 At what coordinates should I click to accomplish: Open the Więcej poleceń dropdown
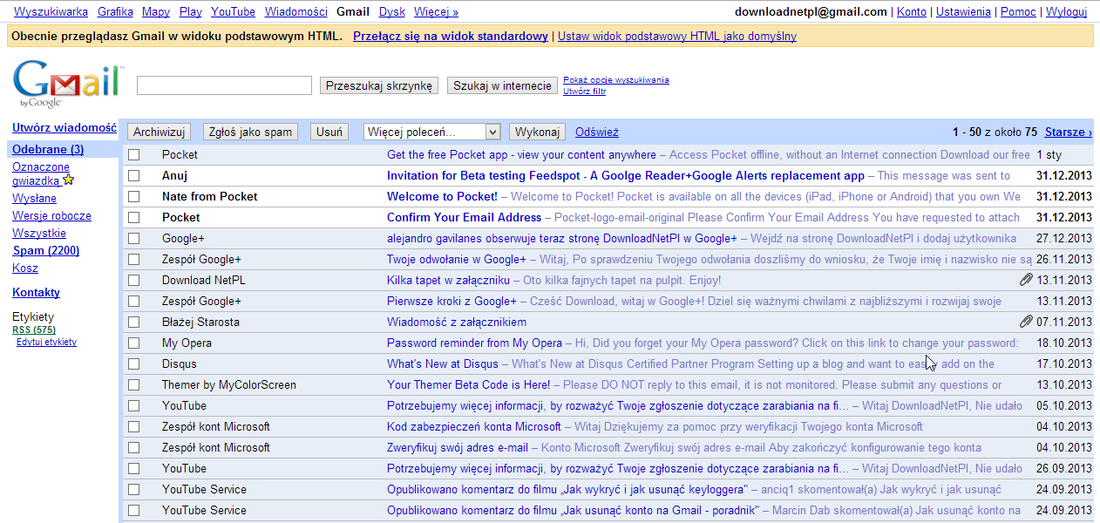[431, 132]
